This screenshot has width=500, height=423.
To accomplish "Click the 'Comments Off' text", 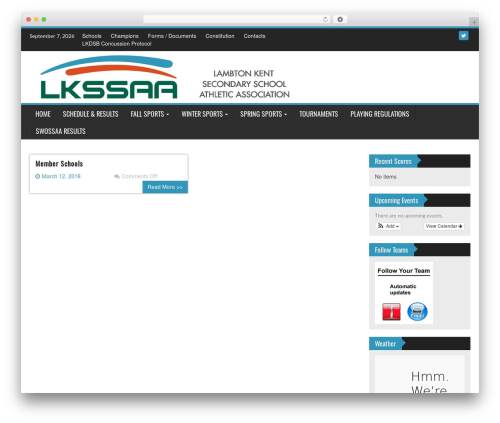I will (x=139, y=176).
